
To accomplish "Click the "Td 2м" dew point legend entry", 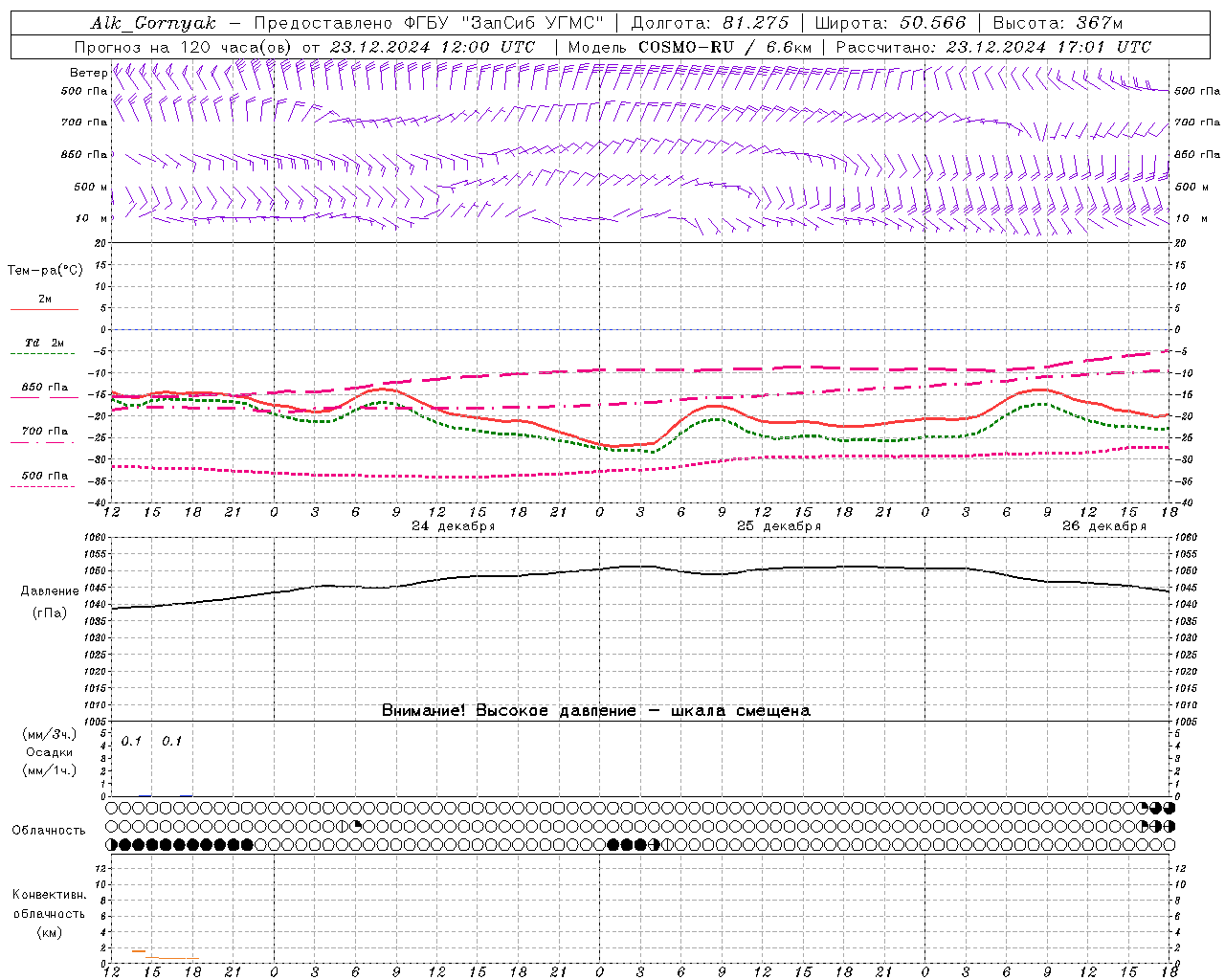I will 44,343.
